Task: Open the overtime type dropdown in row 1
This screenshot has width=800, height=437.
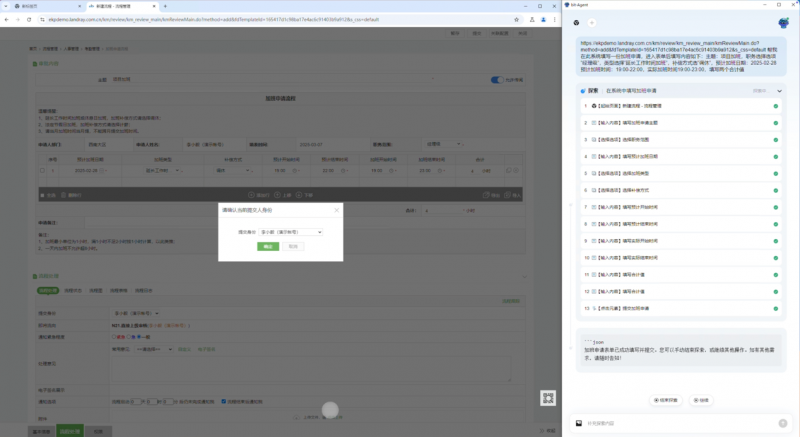Action: coord(162,170)
